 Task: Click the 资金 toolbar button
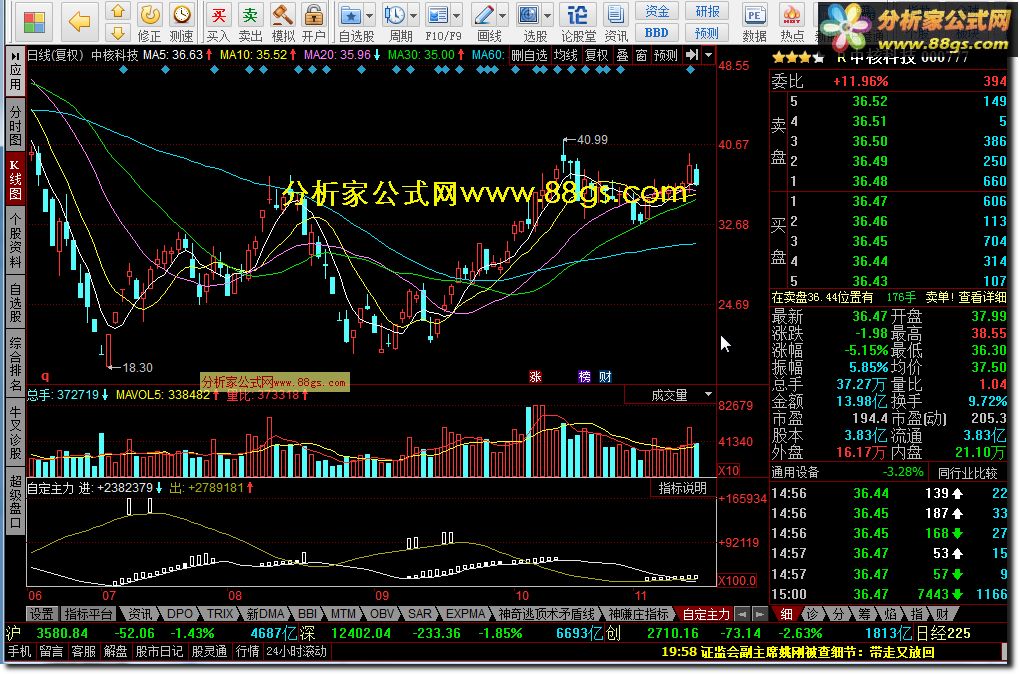click(x=656, y=11)
